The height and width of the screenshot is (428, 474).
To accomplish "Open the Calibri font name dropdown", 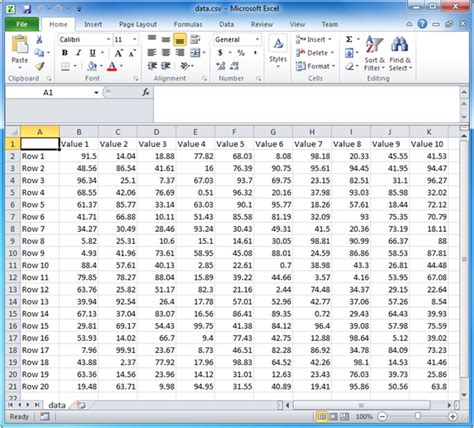I will 108,39.
